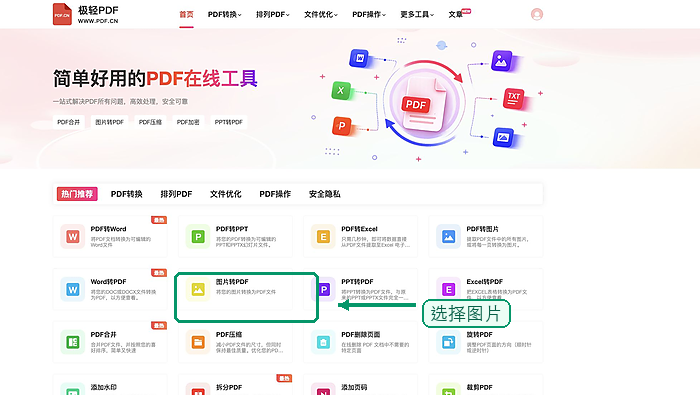Open the 裁剪PDF tool card
This screenshot has width=700, height=395.
pos(486,385)
